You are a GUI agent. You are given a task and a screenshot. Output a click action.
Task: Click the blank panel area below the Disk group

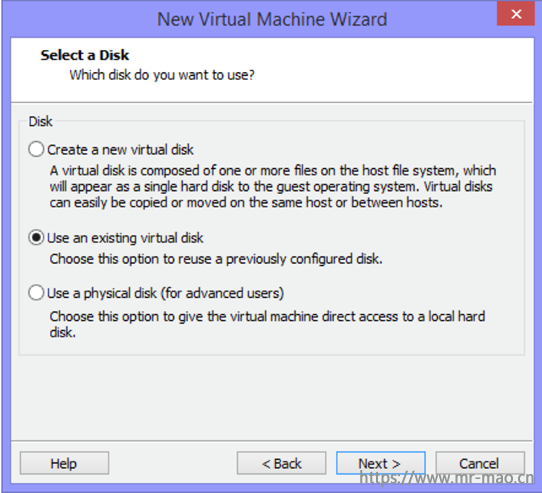tap(272, 398)
